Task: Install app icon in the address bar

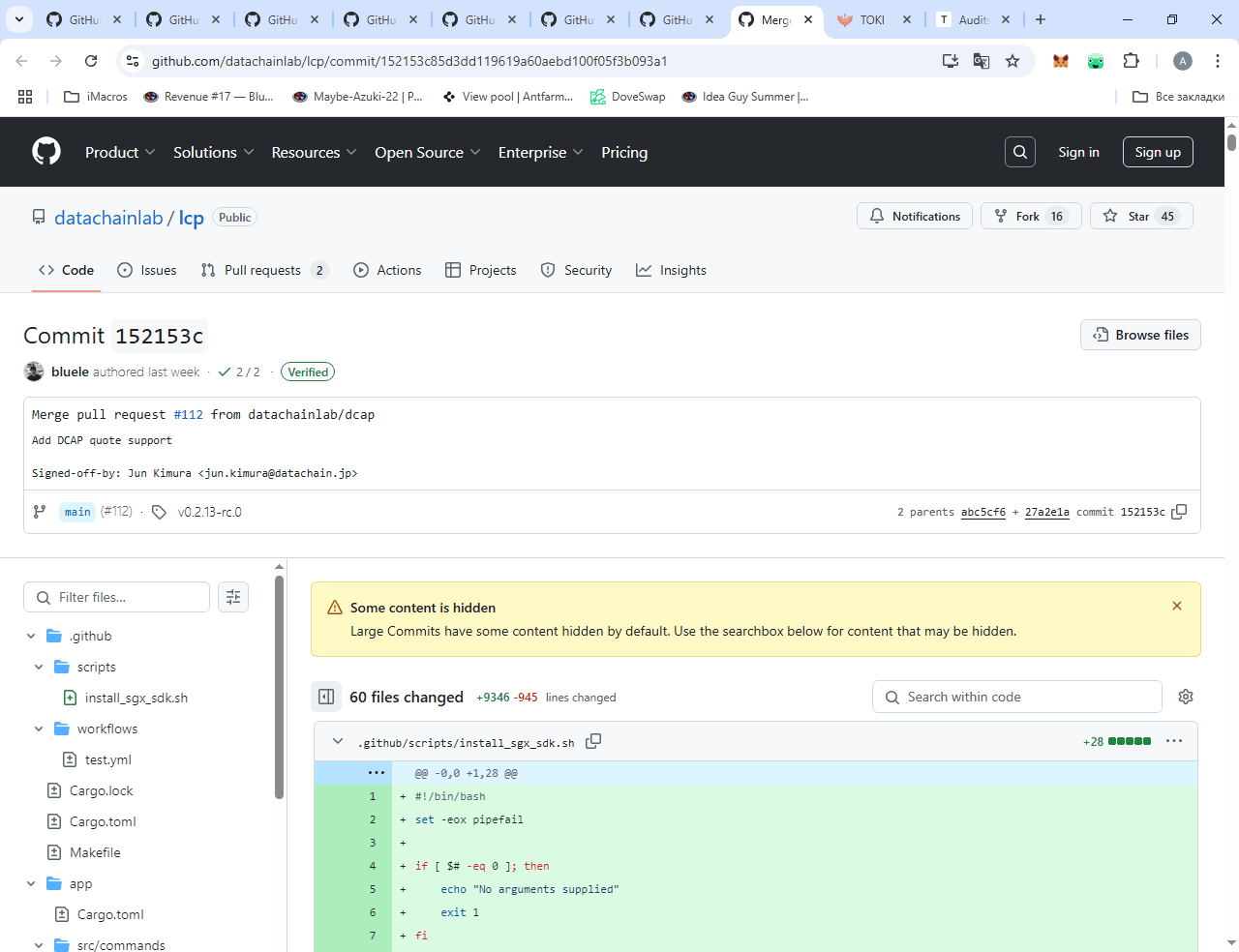Action: [951, 61]
